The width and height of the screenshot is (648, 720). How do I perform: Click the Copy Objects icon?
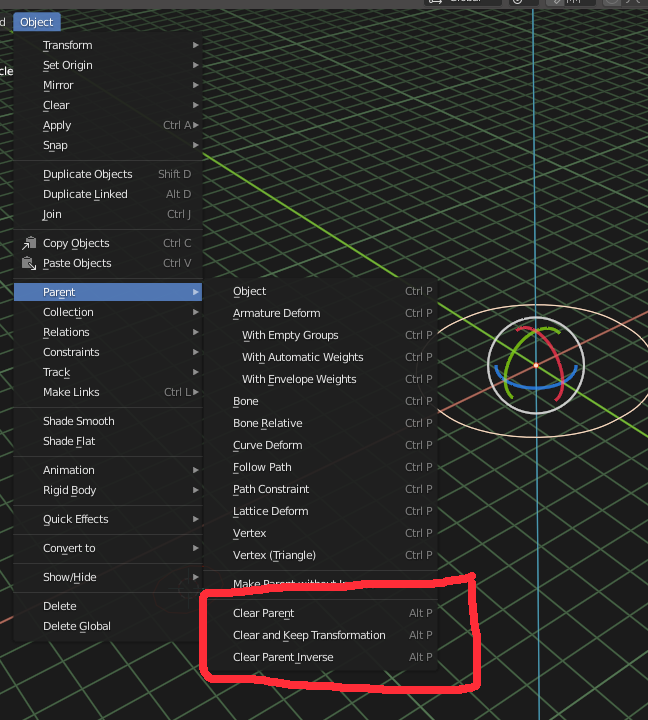pos(29,243)
